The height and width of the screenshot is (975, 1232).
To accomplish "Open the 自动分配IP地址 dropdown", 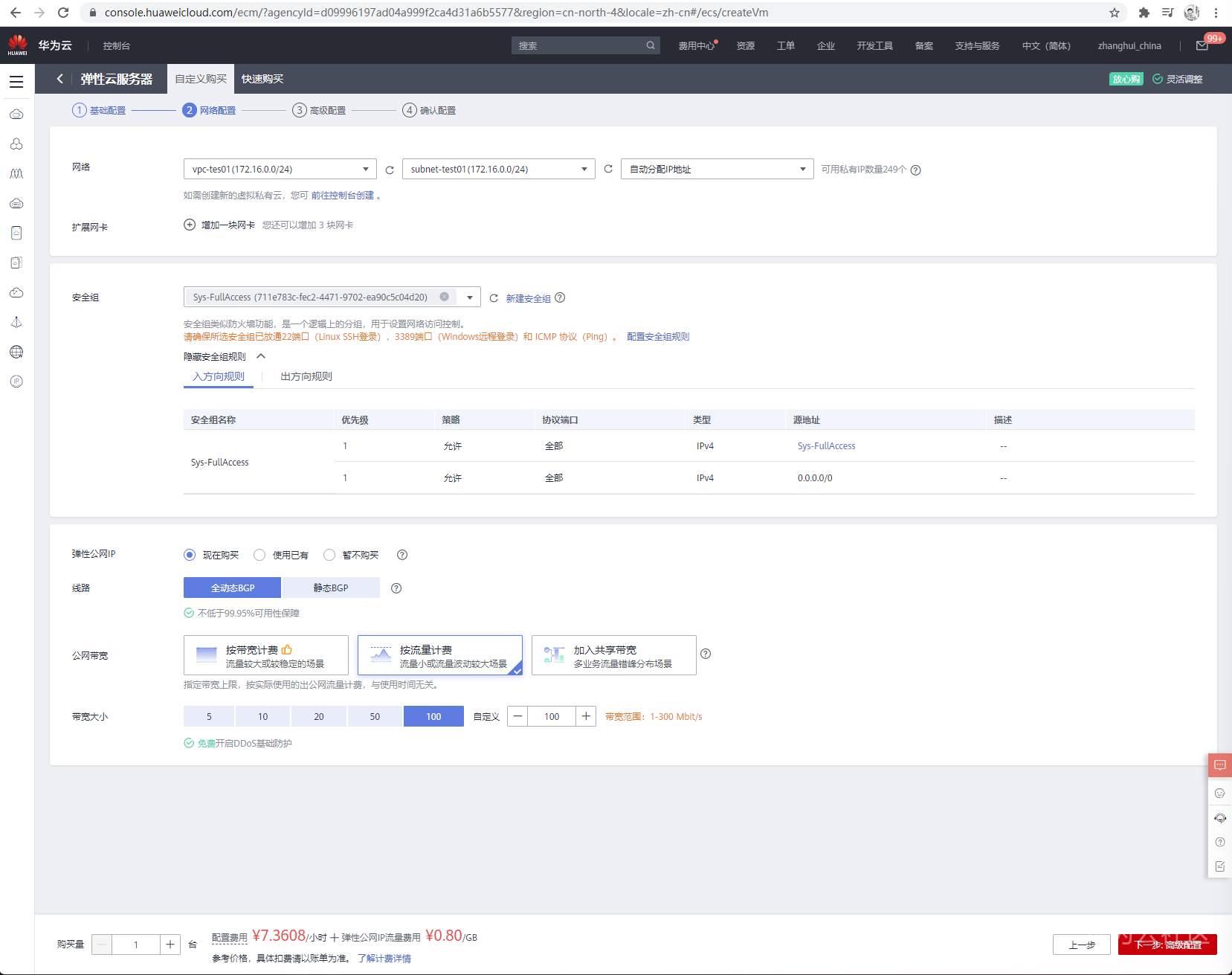I will 717,169.
